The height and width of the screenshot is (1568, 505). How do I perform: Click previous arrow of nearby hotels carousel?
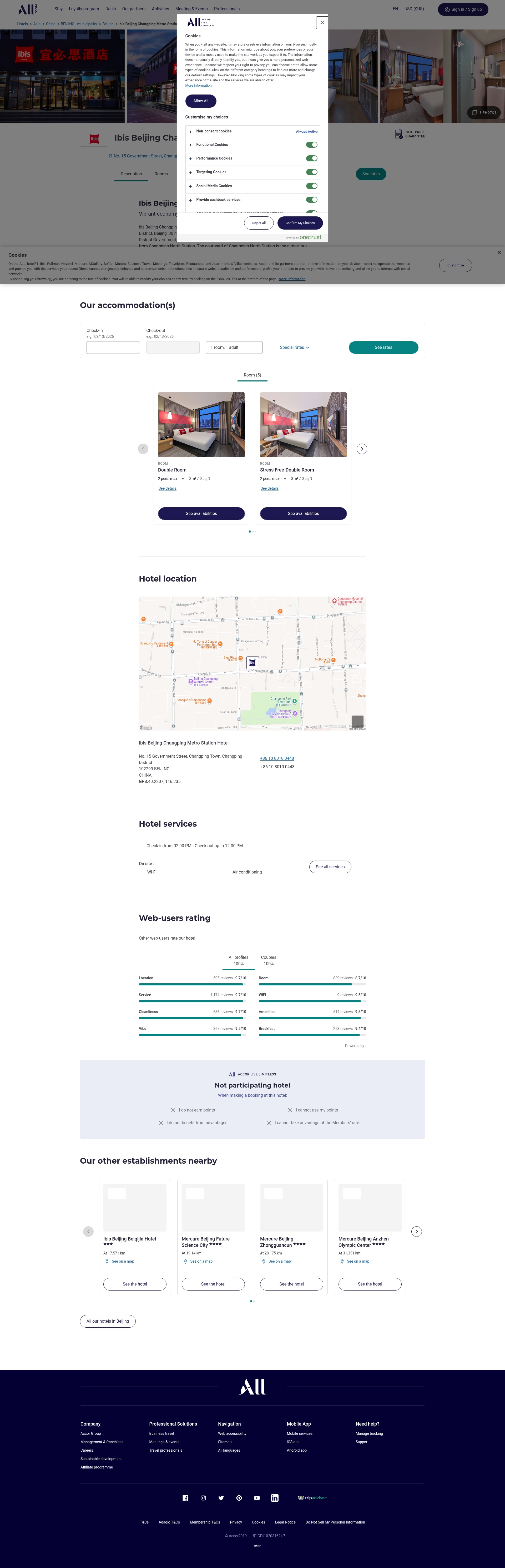tap(88, 1231)
